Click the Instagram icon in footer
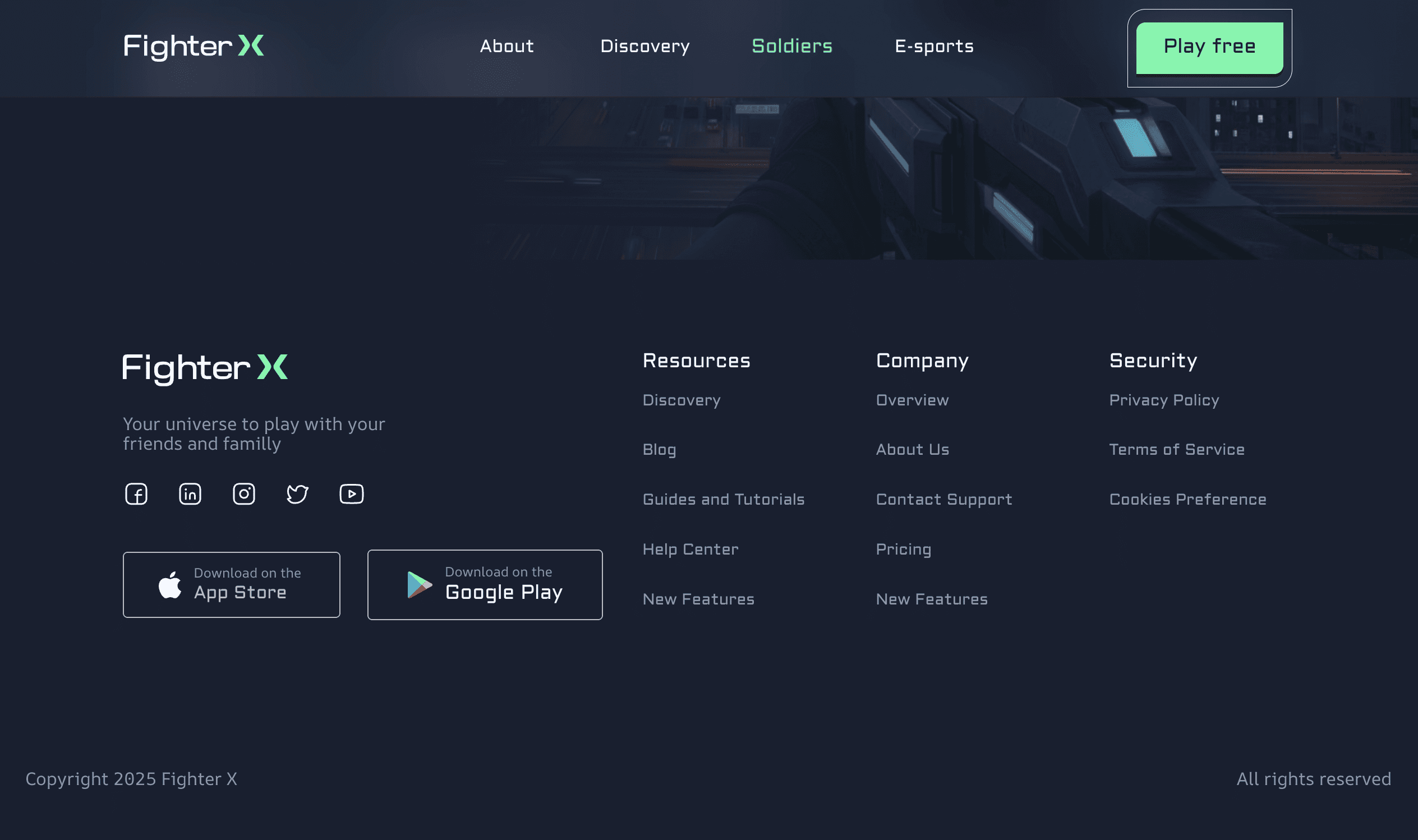The height and width of the screenshot is (840, 1418). click(243, 493)
